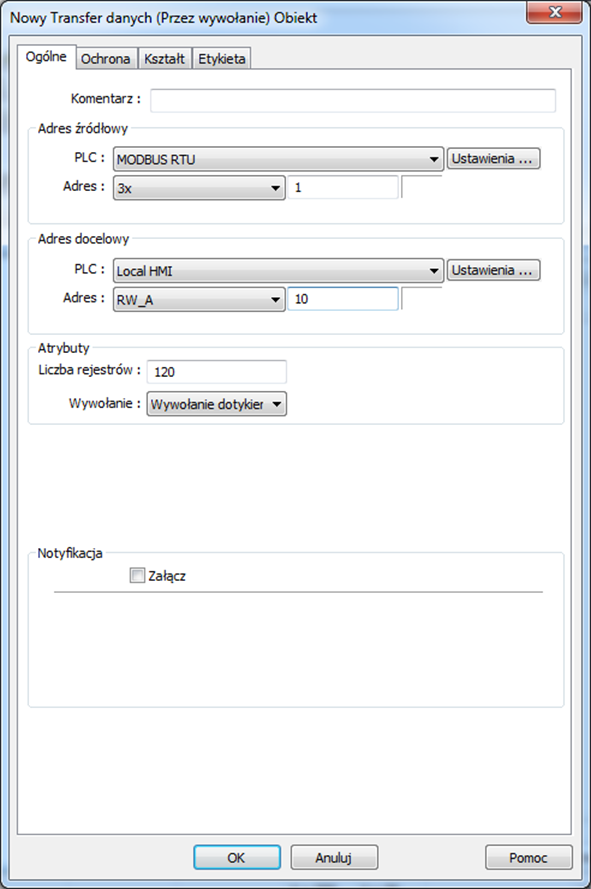Open destination PLC dropdown showing Local HMI

[x=278, y=270]
